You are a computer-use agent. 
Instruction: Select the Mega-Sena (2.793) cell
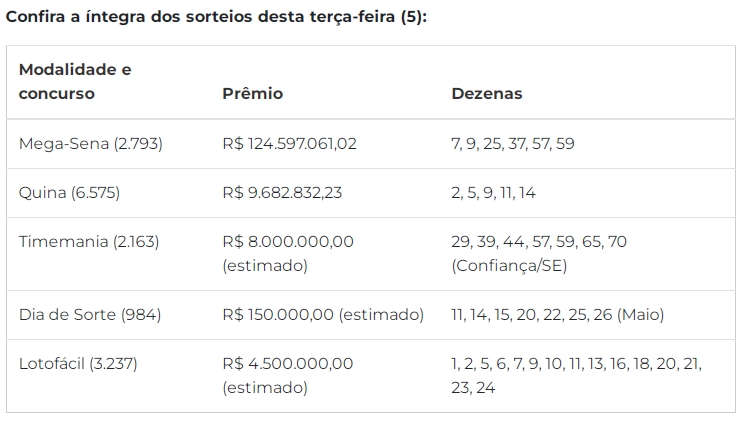[91, 144]
